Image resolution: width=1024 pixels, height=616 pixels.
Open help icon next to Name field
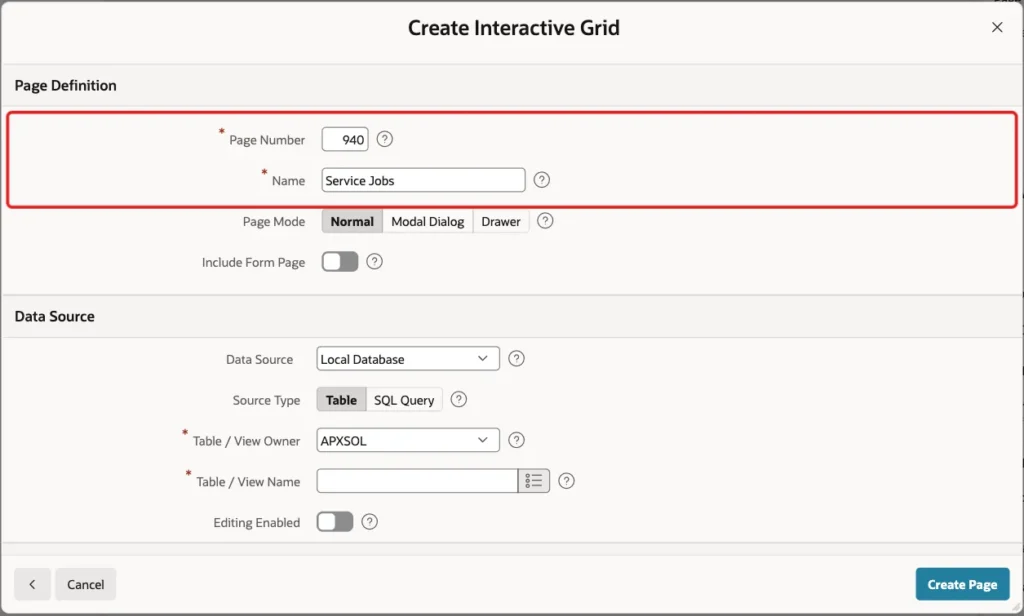coord(541,180)
